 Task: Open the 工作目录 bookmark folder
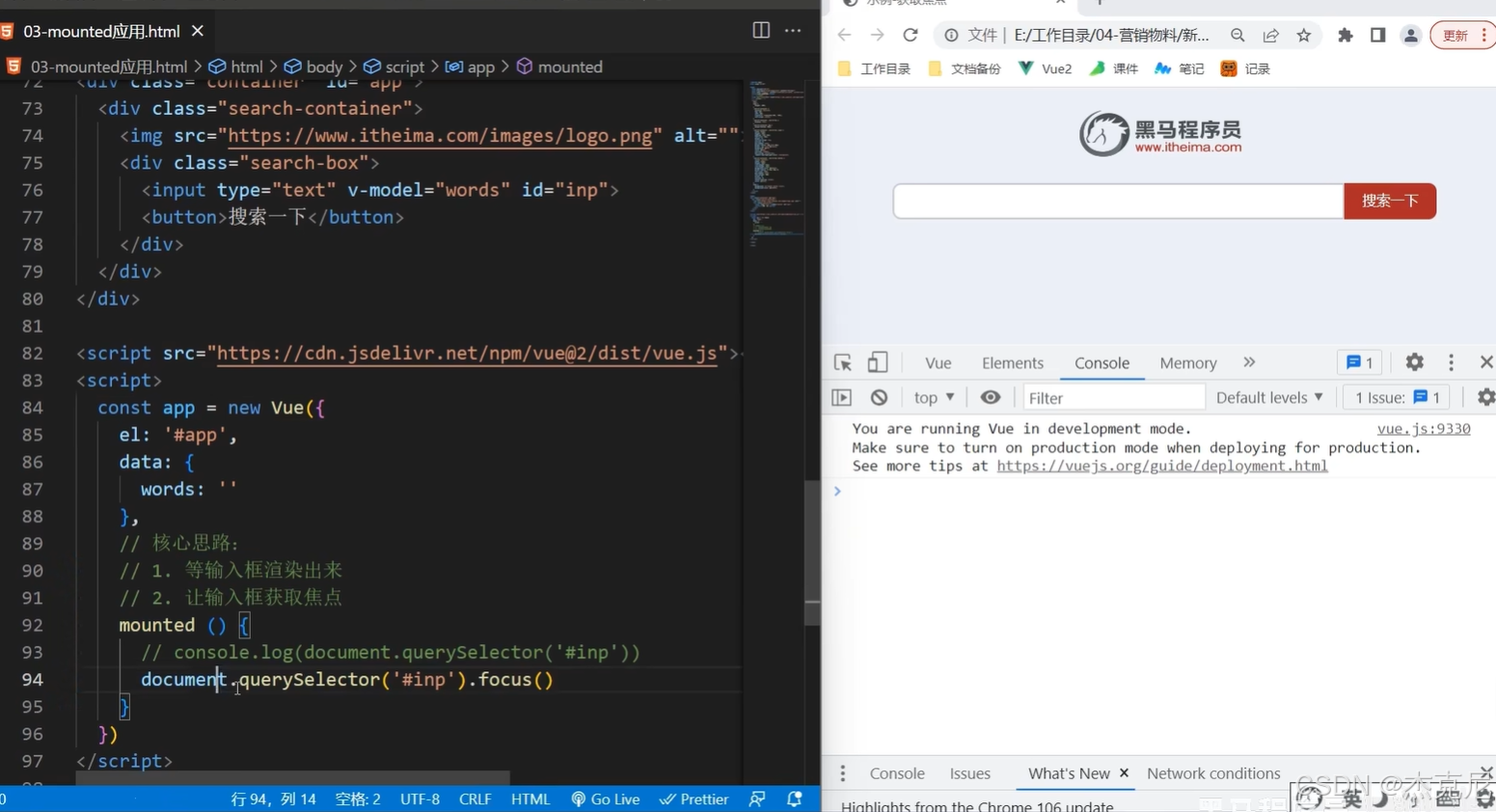tap(874, 68)
